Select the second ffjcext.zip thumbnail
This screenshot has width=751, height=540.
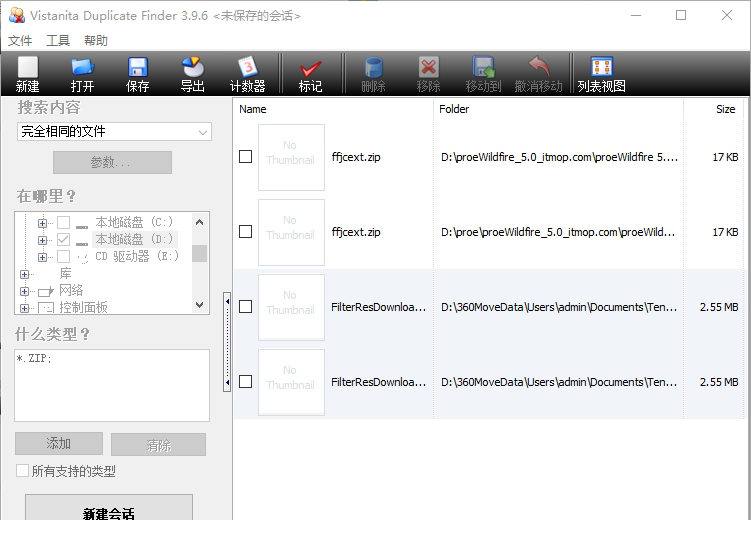click(291, 232)
